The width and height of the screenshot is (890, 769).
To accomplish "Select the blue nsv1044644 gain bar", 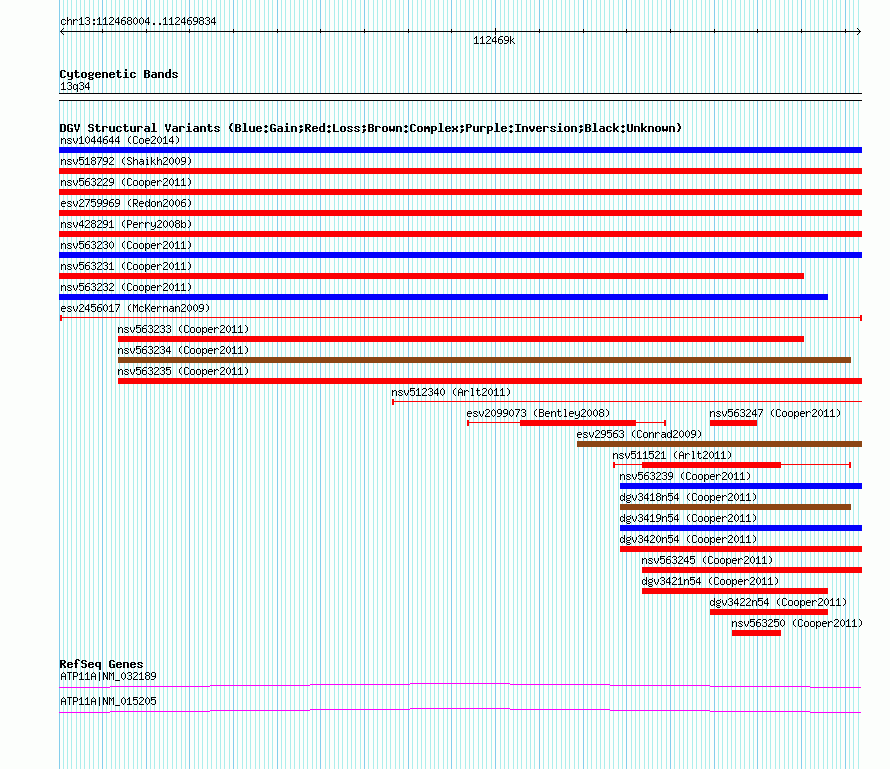I will pos(460,150).
